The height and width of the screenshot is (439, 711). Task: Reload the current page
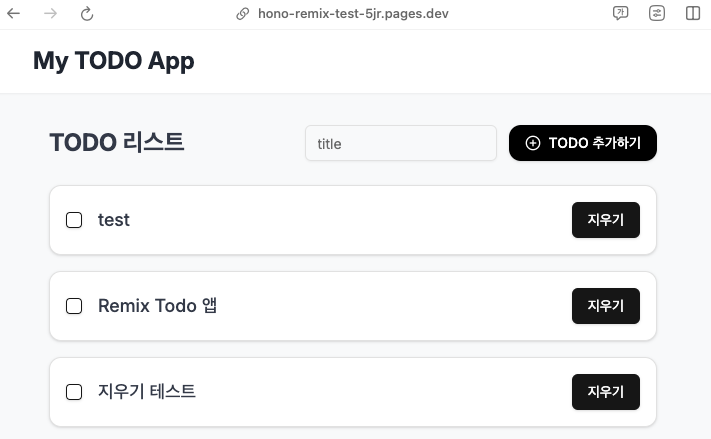tap(87, 14)
